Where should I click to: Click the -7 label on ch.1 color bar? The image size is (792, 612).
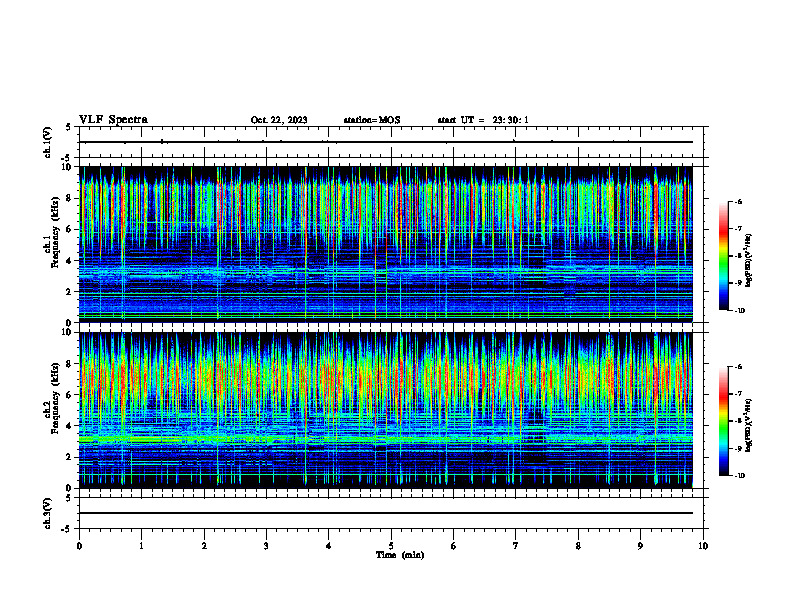click(739, 229)
